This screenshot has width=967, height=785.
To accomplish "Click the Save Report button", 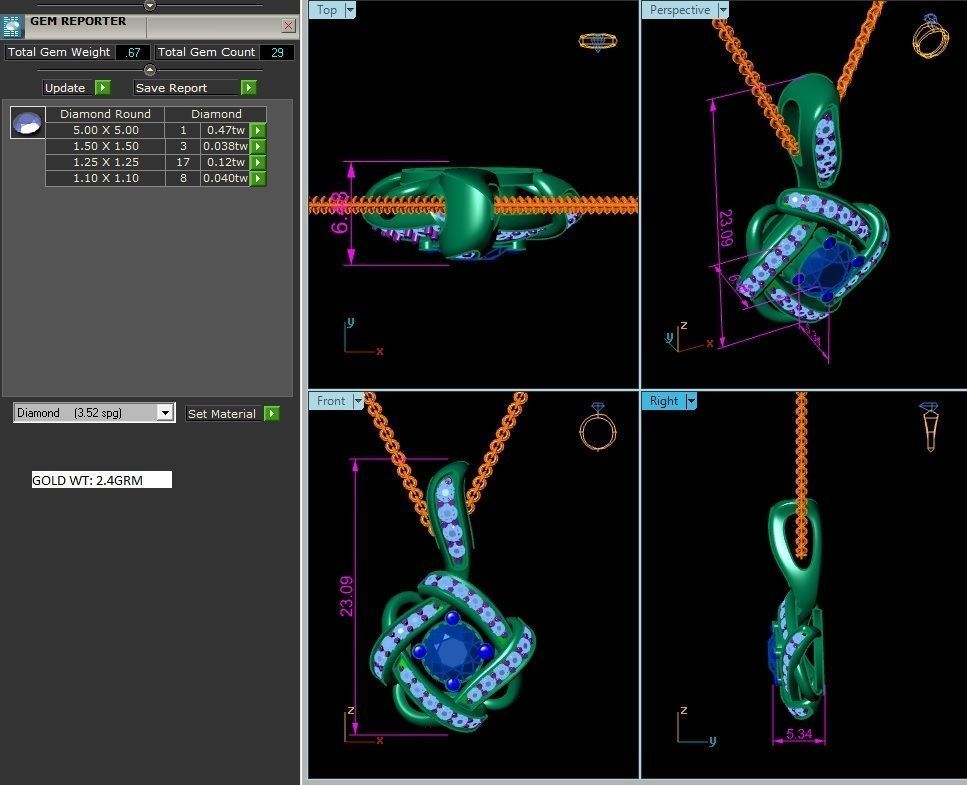I will (x=186, y=88).
